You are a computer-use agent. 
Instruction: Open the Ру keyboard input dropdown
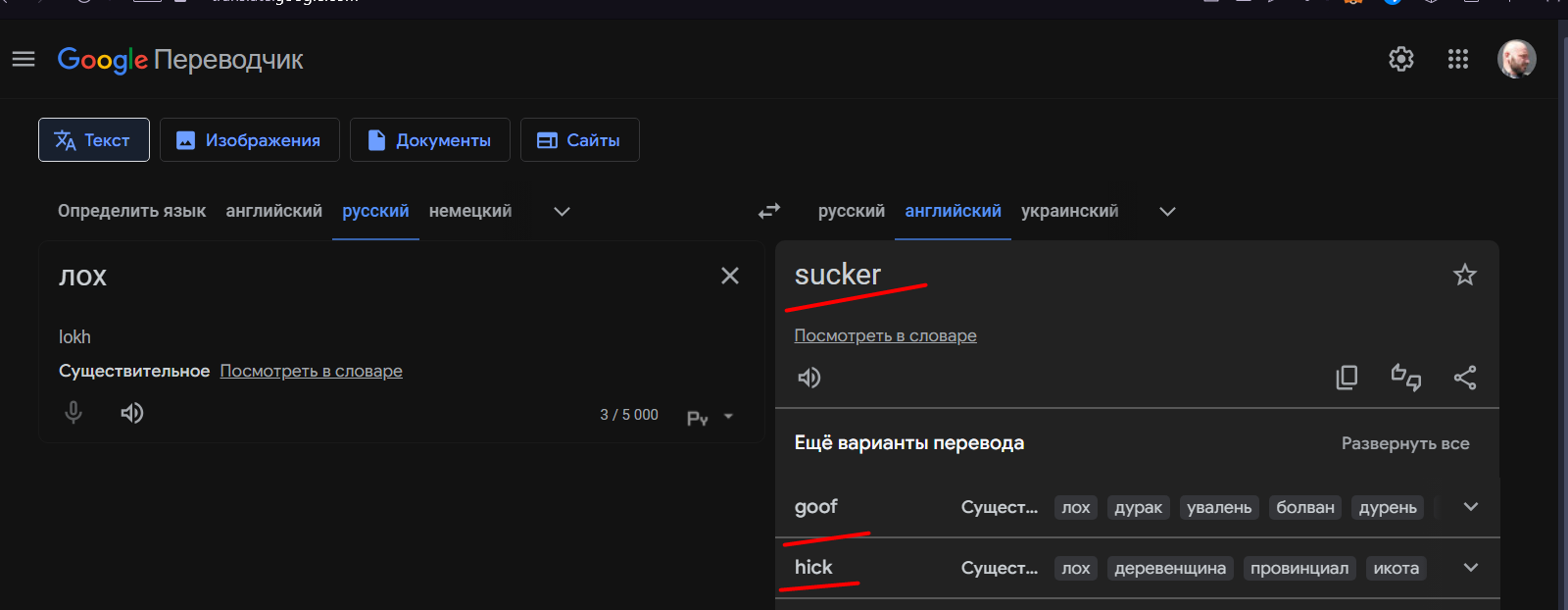728,417
